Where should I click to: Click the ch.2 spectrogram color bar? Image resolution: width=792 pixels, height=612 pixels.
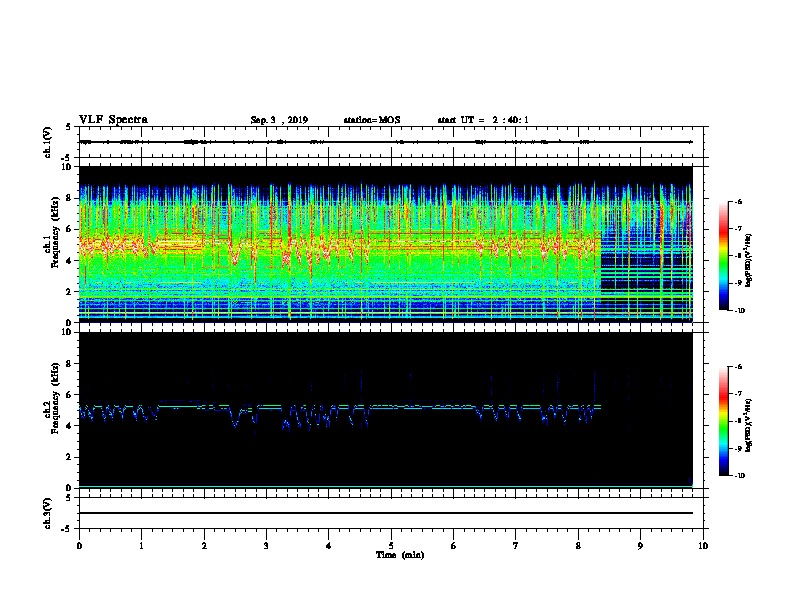pyautogui.click(x=723, y=421)
